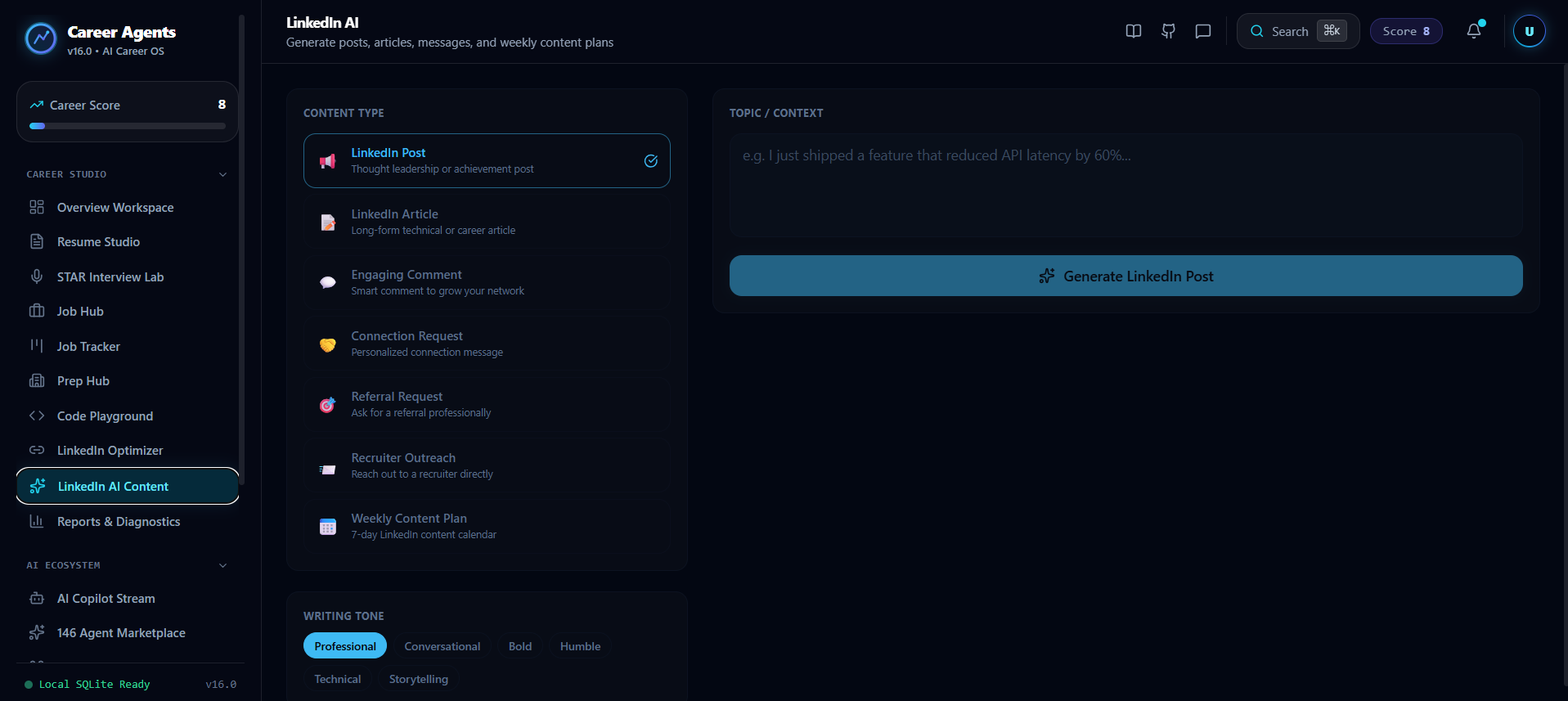Screen dimensions: 1568x701
Task: Select the Storytelling writing tone
Action: [x=419, y=679]
